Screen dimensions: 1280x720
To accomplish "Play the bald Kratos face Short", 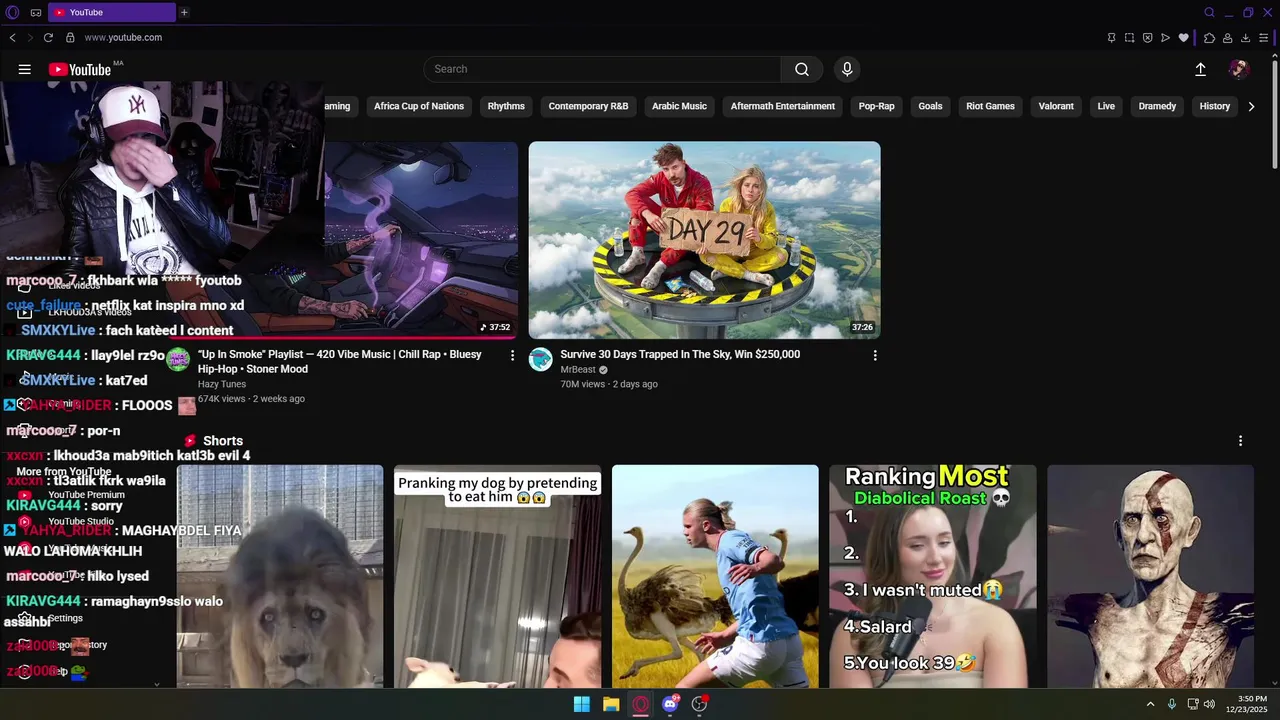I will pyautogui.click(x=1150, y=576).
